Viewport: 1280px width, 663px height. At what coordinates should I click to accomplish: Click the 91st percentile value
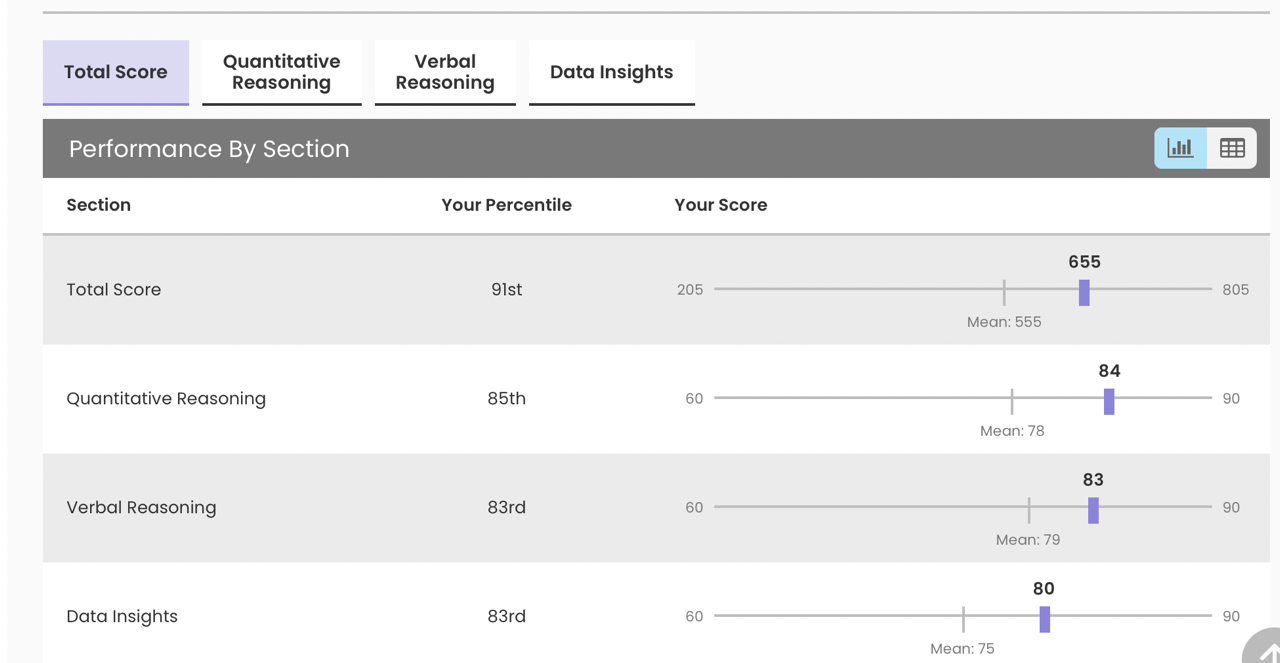coord(506,289)
